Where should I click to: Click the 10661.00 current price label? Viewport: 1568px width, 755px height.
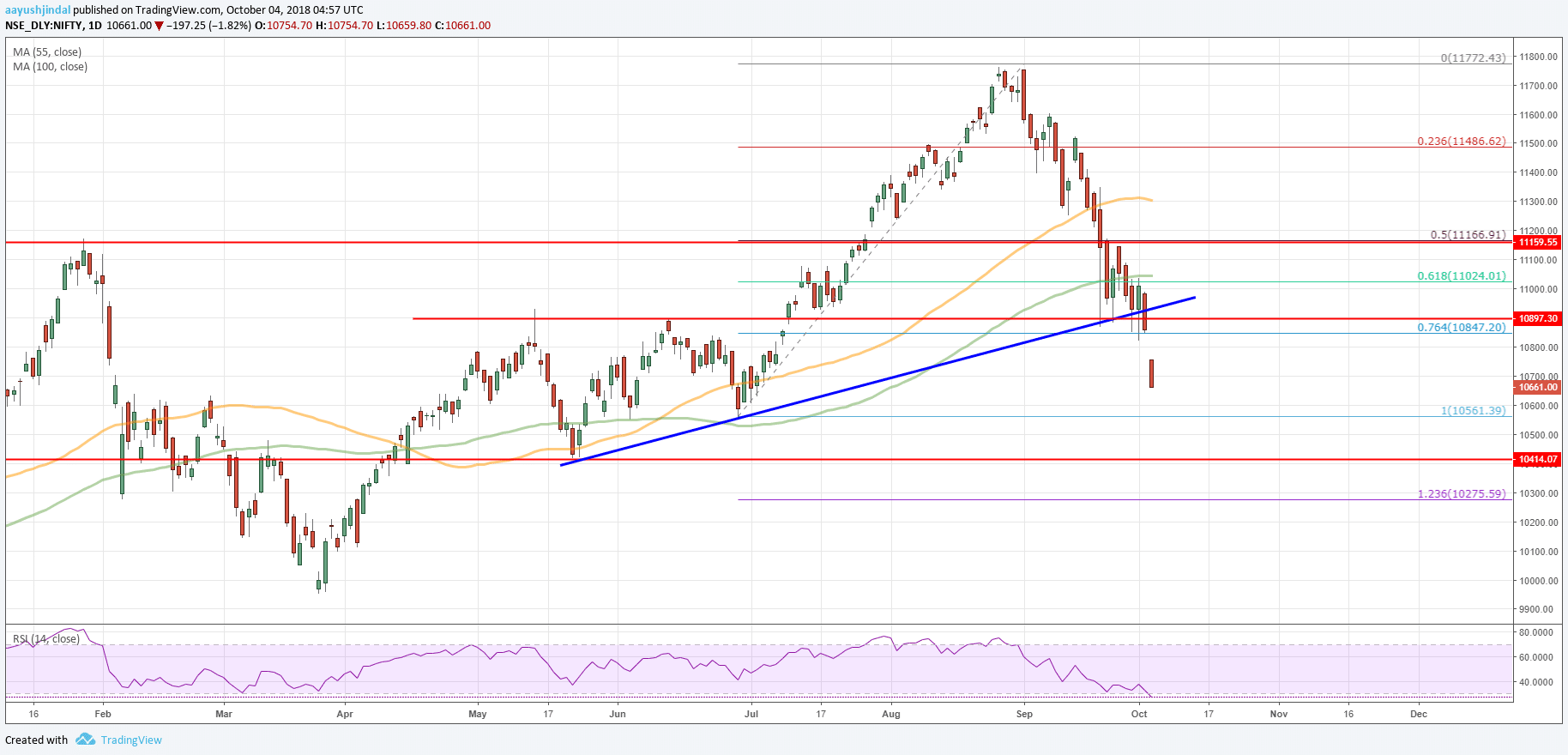coord(1538,388)
